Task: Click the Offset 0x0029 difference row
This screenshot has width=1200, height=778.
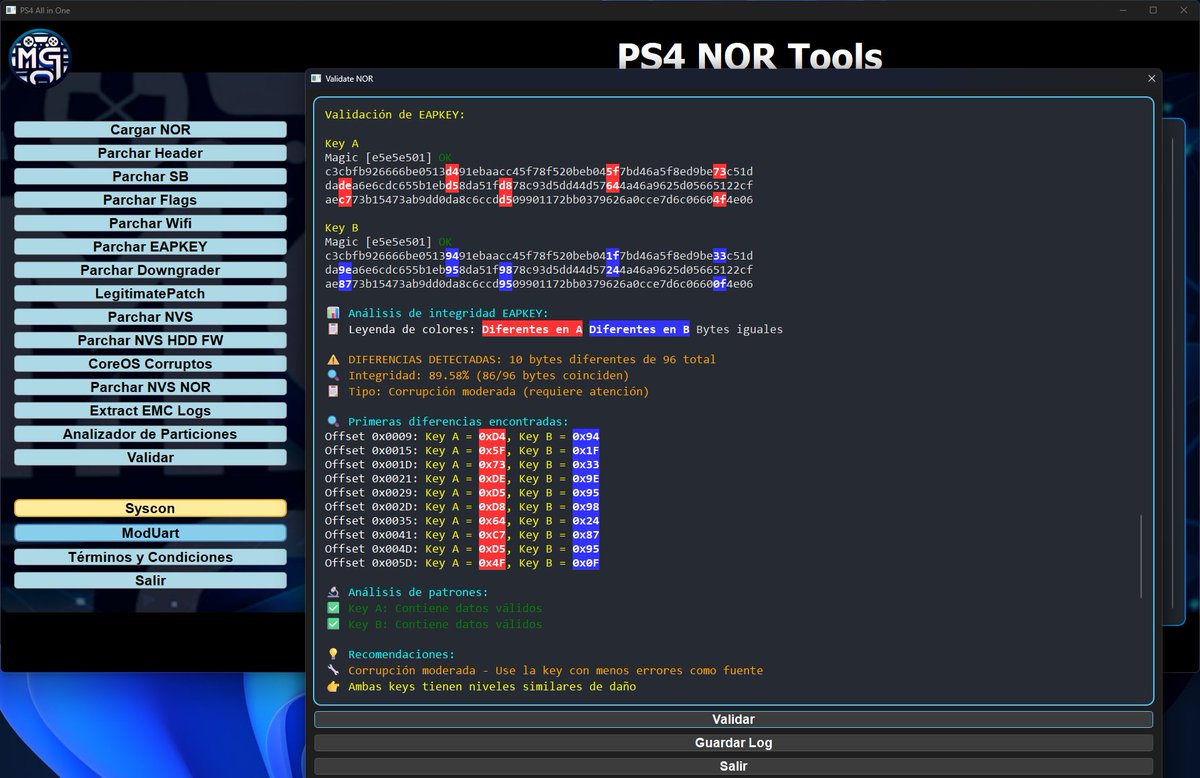Action: click(x=462, y=493)
